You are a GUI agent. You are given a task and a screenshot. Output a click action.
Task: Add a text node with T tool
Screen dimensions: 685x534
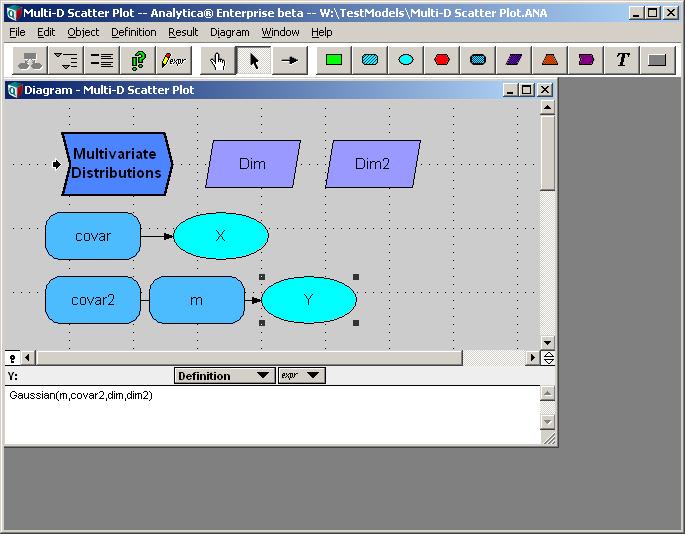coord(622,60)
